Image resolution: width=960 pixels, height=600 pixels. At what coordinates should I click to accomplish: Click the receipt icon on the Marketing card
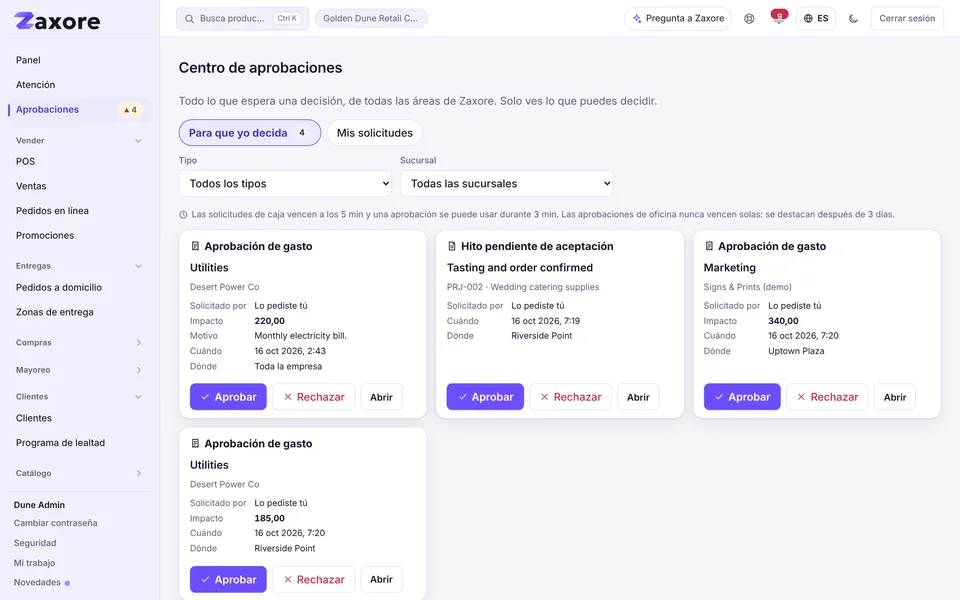pos(709,246)
